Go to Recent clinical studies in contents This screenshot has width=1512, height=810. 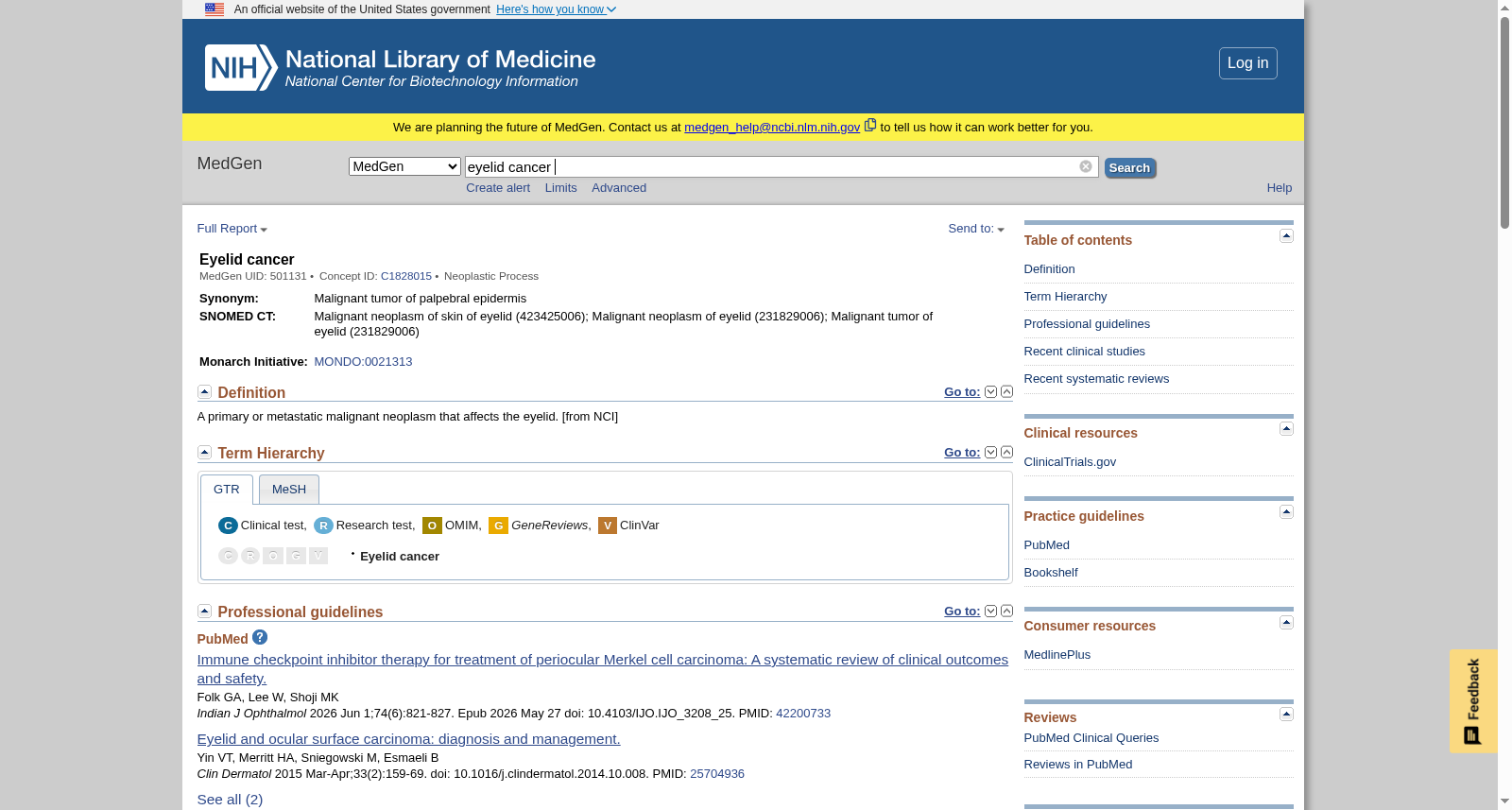(1084, 352)
